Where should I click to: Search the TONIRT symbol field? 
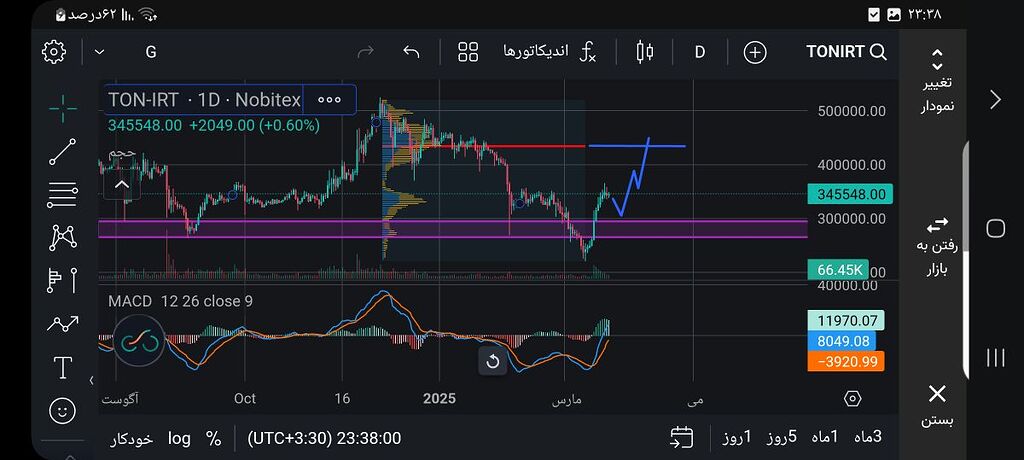pyautogui.click(x=846, y=52)
